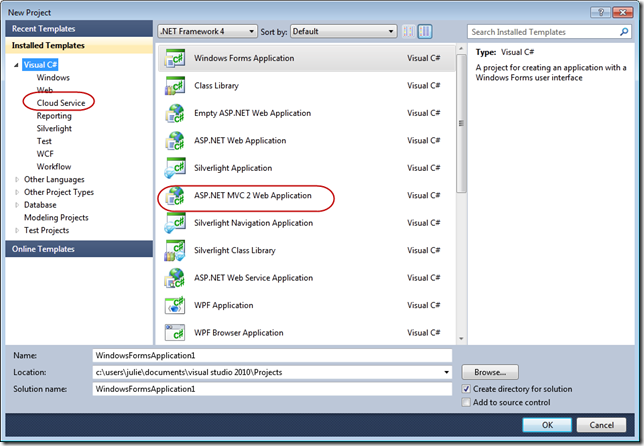Expand the Database node
Image resolution: width=644 pixels, height=446 pixels.
click(x=17, y=205)
